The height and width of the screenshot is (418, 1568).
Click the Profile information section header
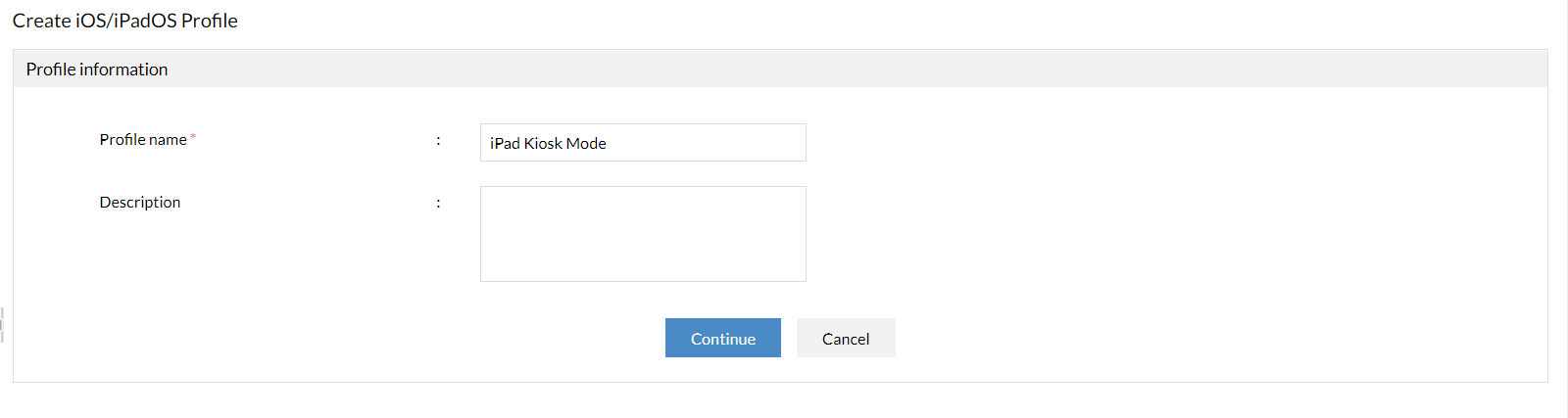click(97, 70)
